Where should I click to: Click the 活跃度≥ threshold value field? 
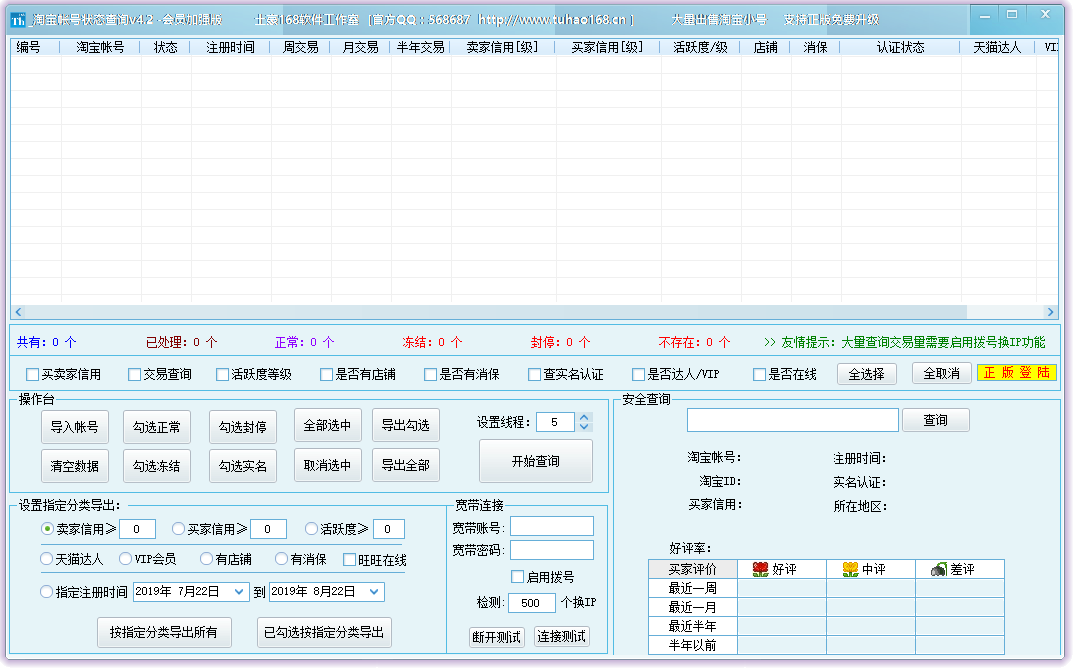389,529
